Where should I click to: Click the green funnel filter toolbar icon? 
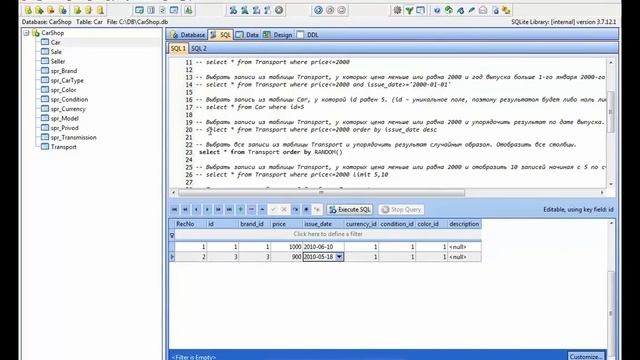409,10
